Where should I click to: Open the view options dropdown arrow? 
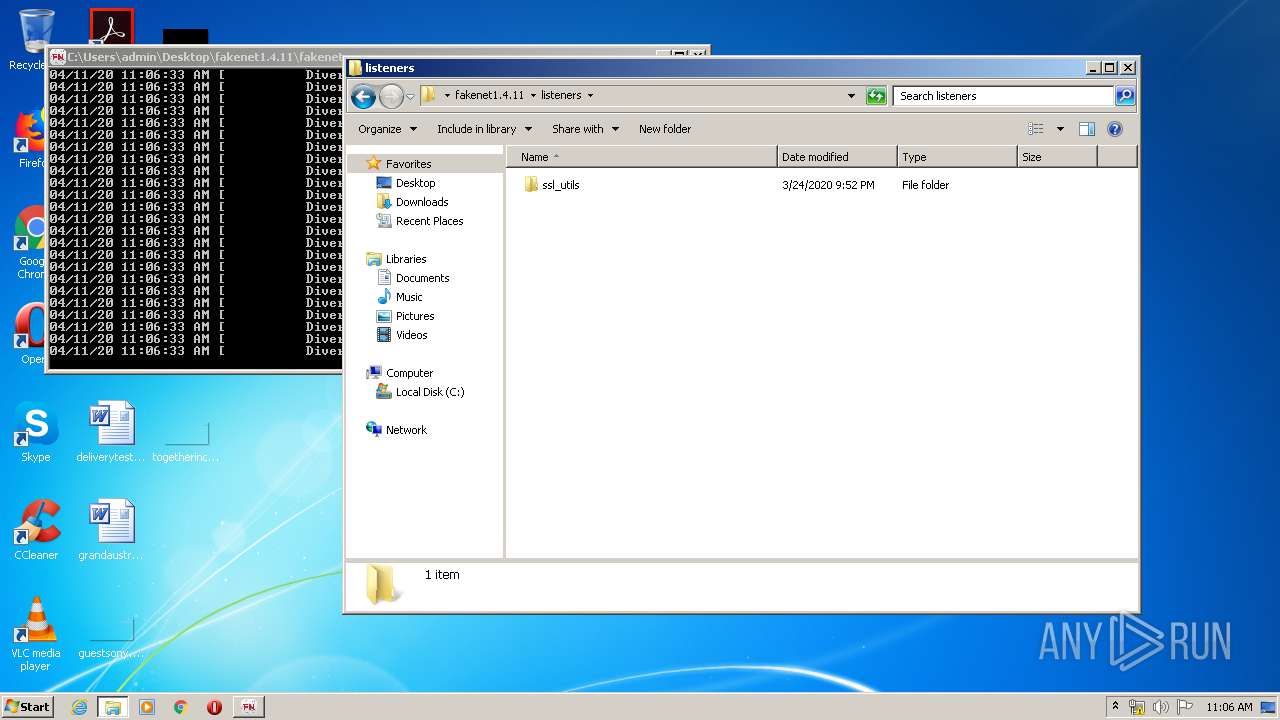coord(1060,129)
